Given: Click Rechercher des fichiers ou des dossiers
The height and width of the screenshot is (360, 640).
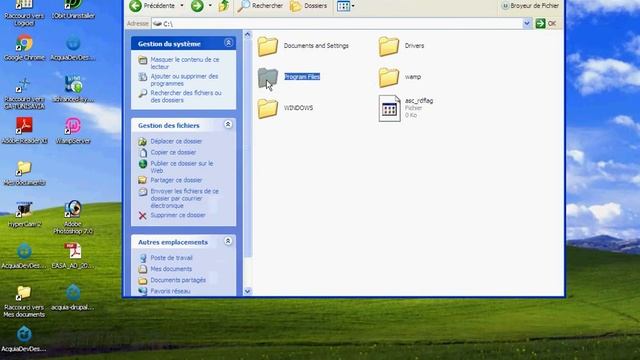Looking at the screenshot, I should (186, 96).
